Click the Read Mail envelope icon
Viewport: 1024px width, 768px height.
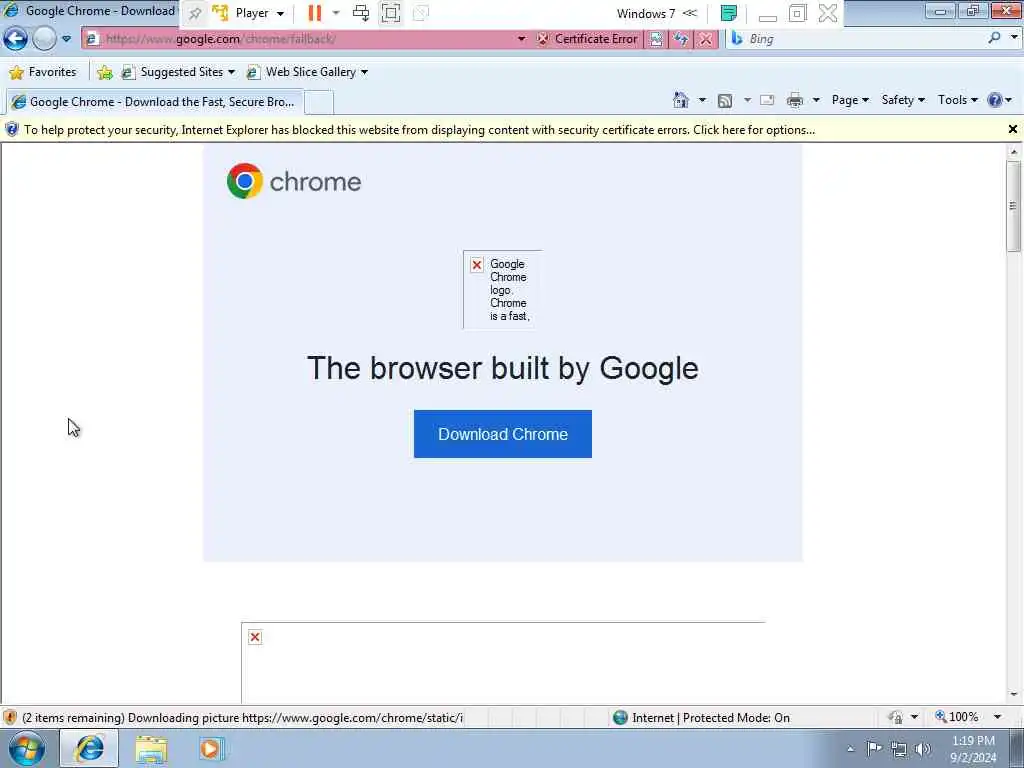(x=767, y=100)
